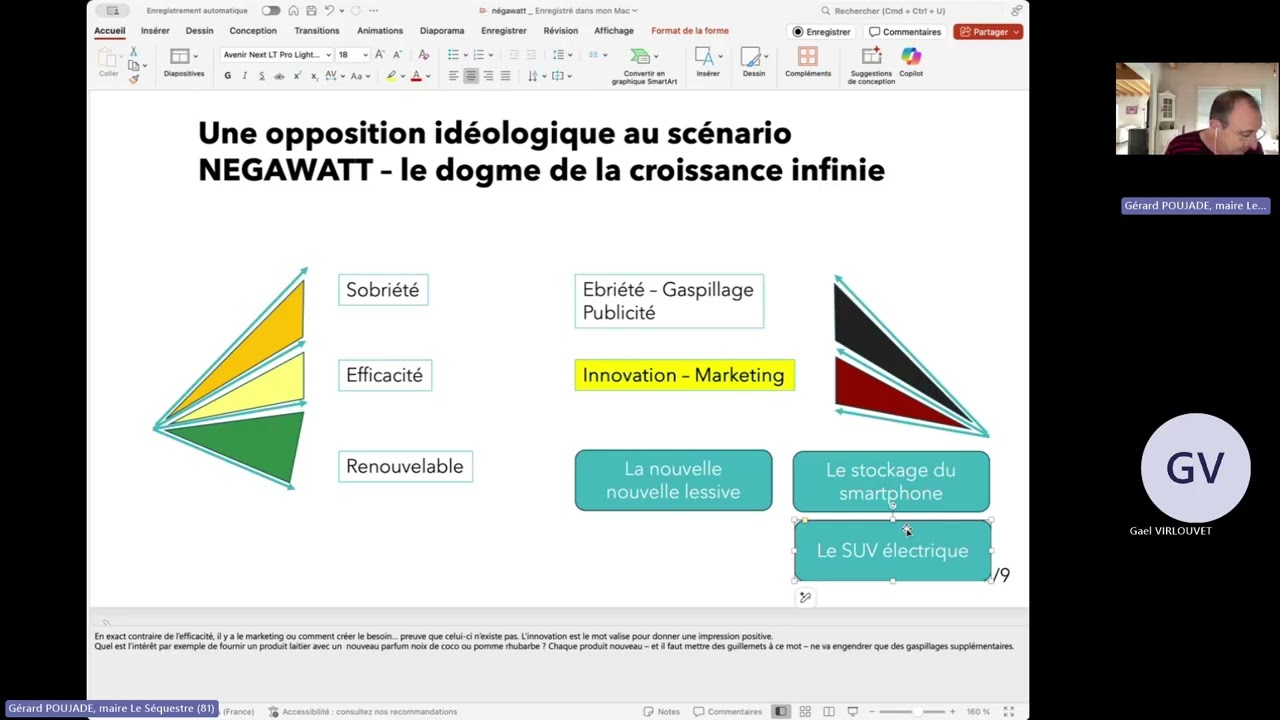
Task: Apply subscript formatting
Action: coord(314,76)
